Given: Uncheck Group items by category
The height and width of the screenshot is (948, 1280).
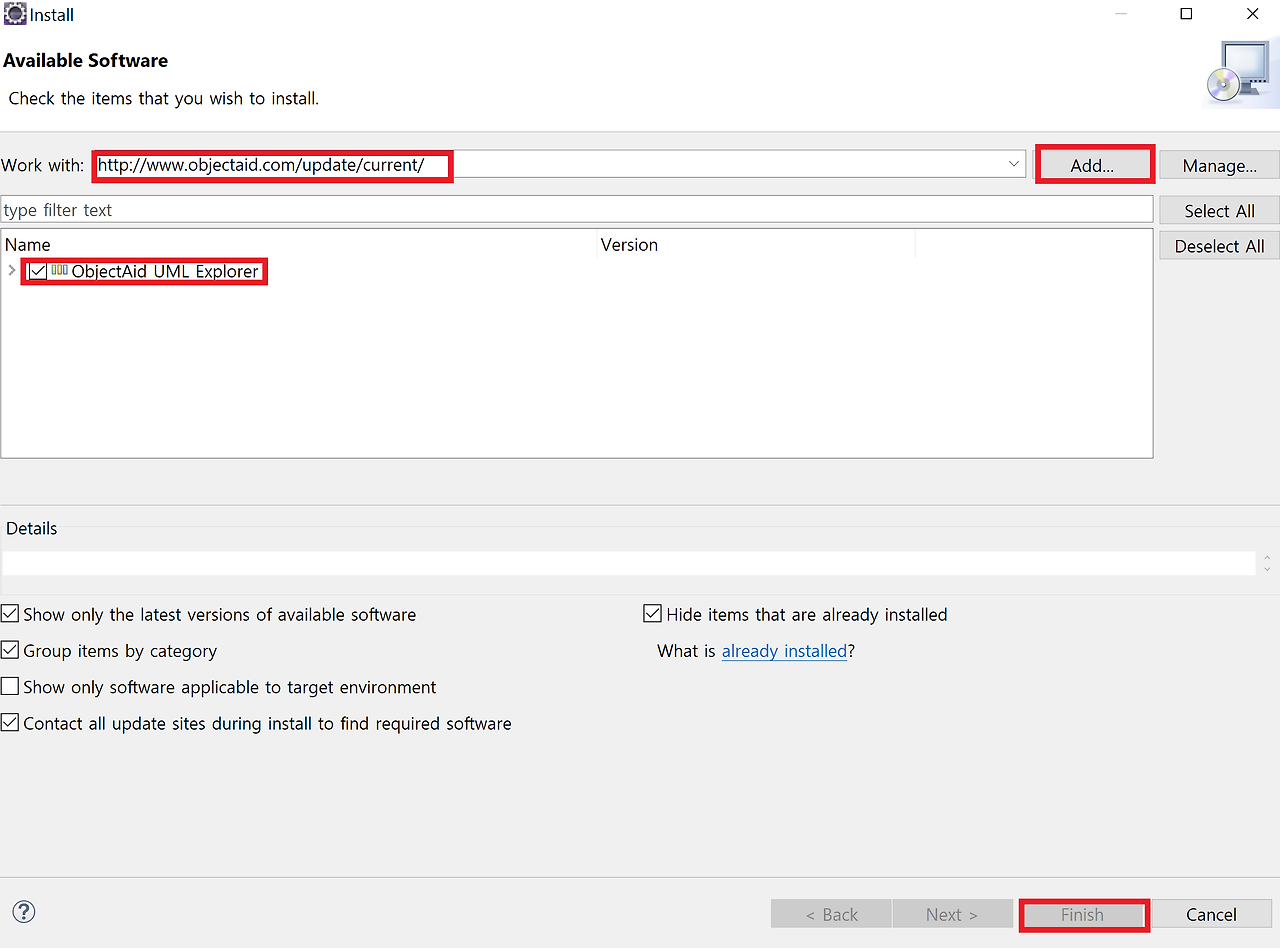Looking at the screenshot, I should (x=10, y=650).
